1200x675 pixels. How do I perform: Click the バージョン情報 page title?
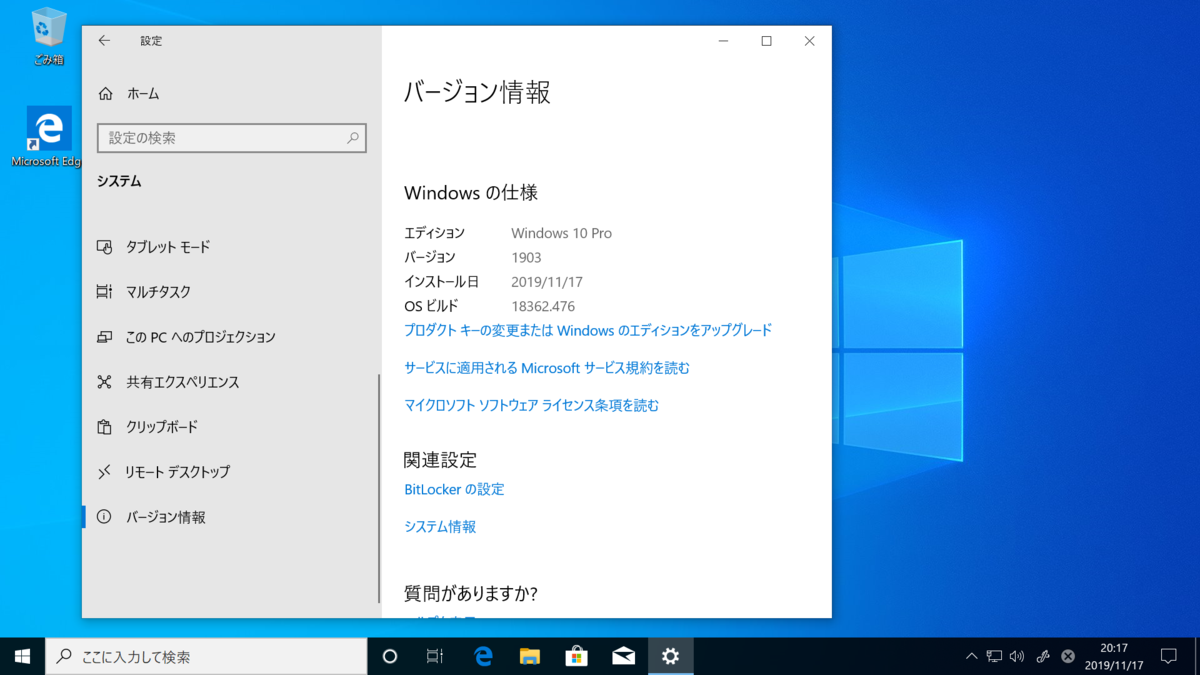coord(477,93)
